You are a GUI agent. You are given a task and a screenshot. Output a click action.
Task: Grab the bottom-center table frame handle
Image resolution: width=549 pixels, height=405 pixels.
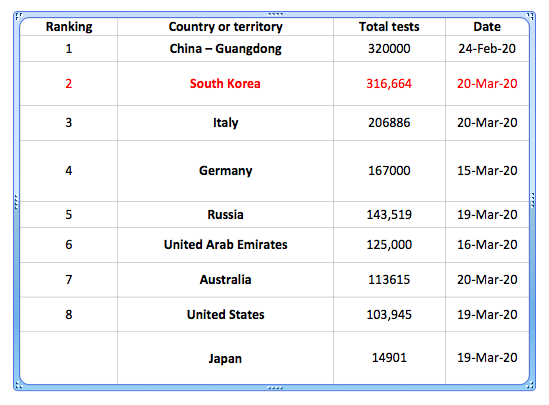275,387
